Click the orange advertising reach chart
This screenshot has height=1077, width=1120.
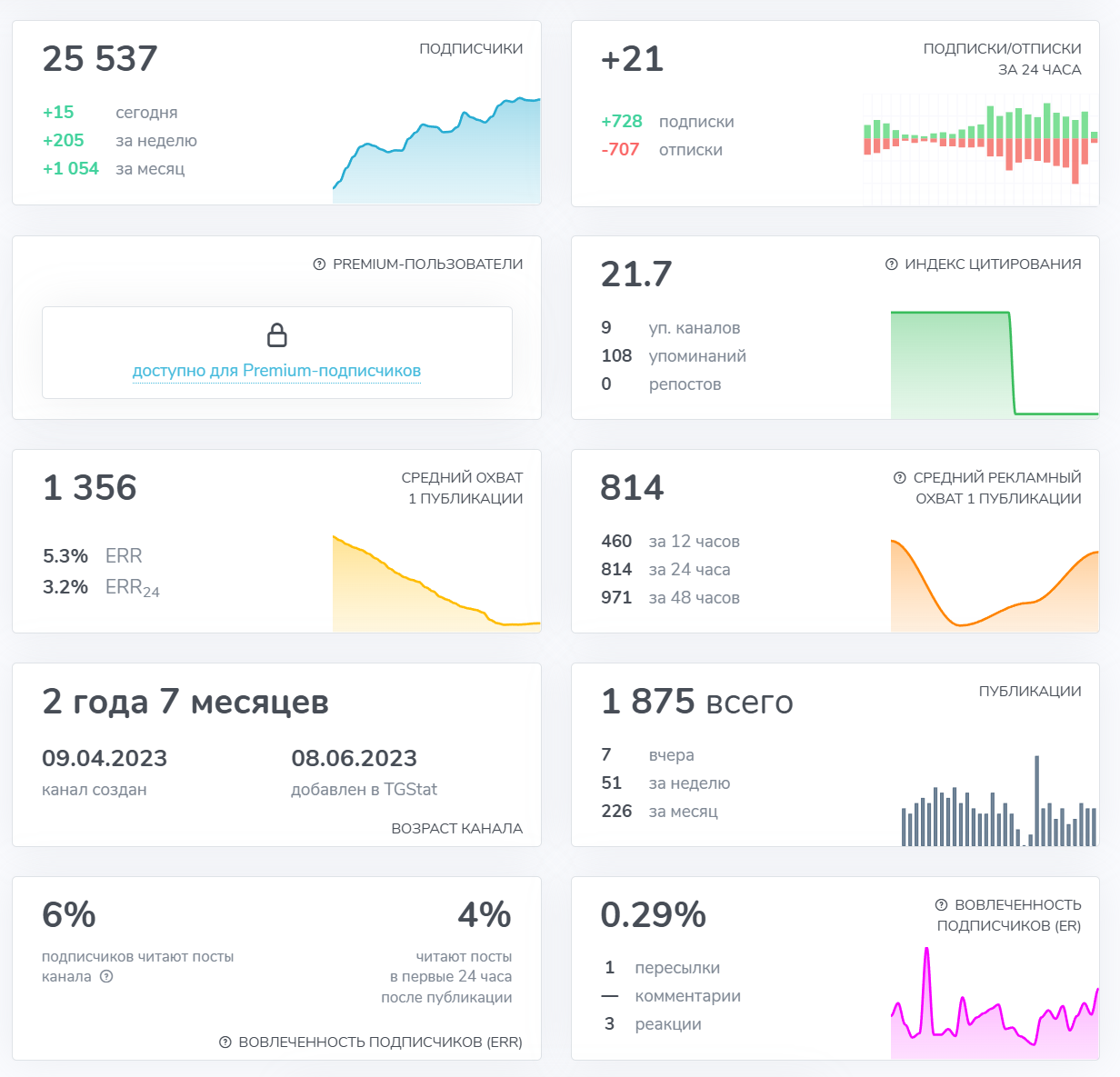pyautogui.click(x=995, y=586)
